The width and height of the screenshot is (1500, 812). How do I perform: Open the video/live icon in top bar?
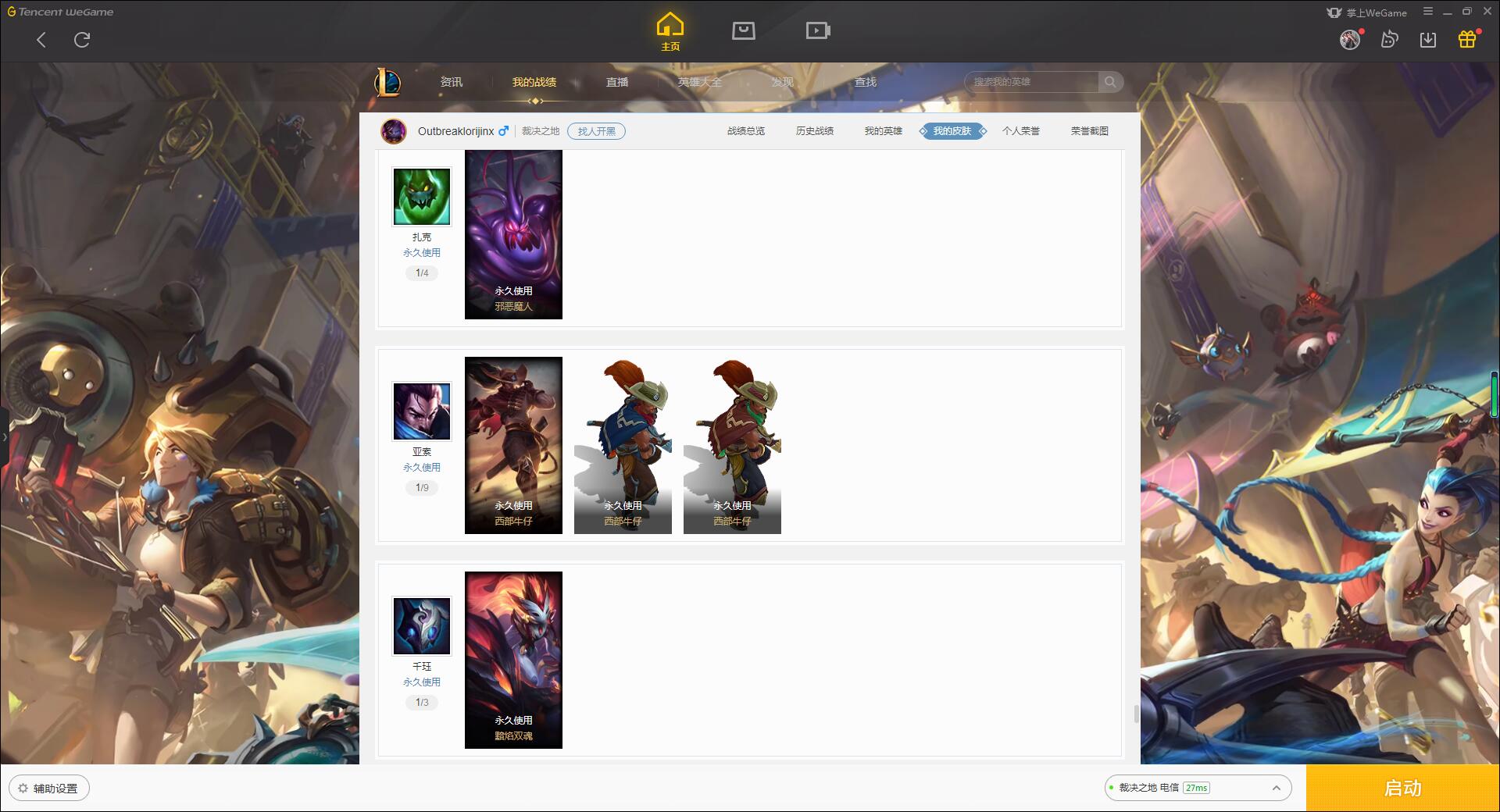click(818, 31)
